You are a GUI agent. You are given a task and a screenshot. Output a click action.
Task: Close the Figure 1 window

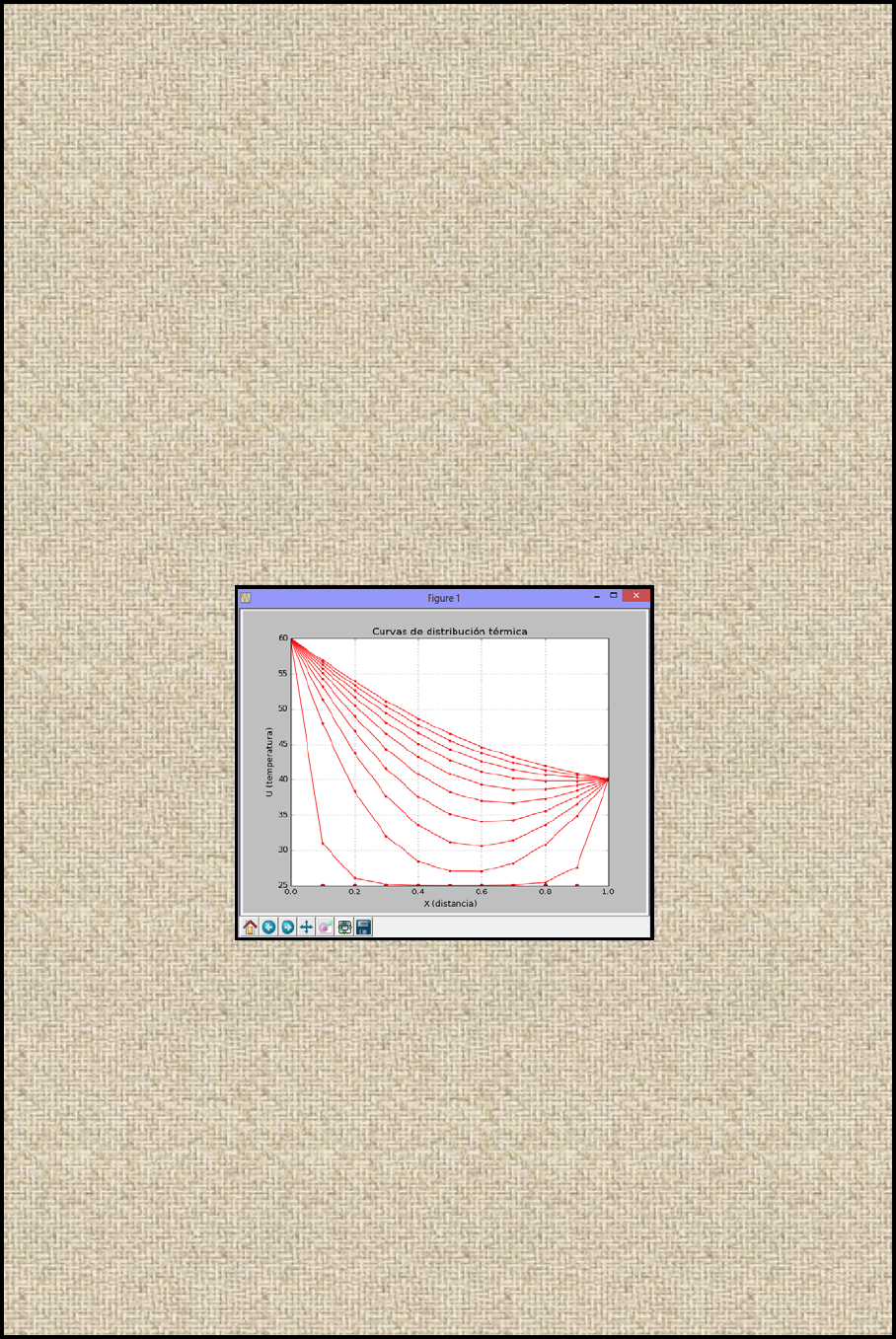coord(636,596)
